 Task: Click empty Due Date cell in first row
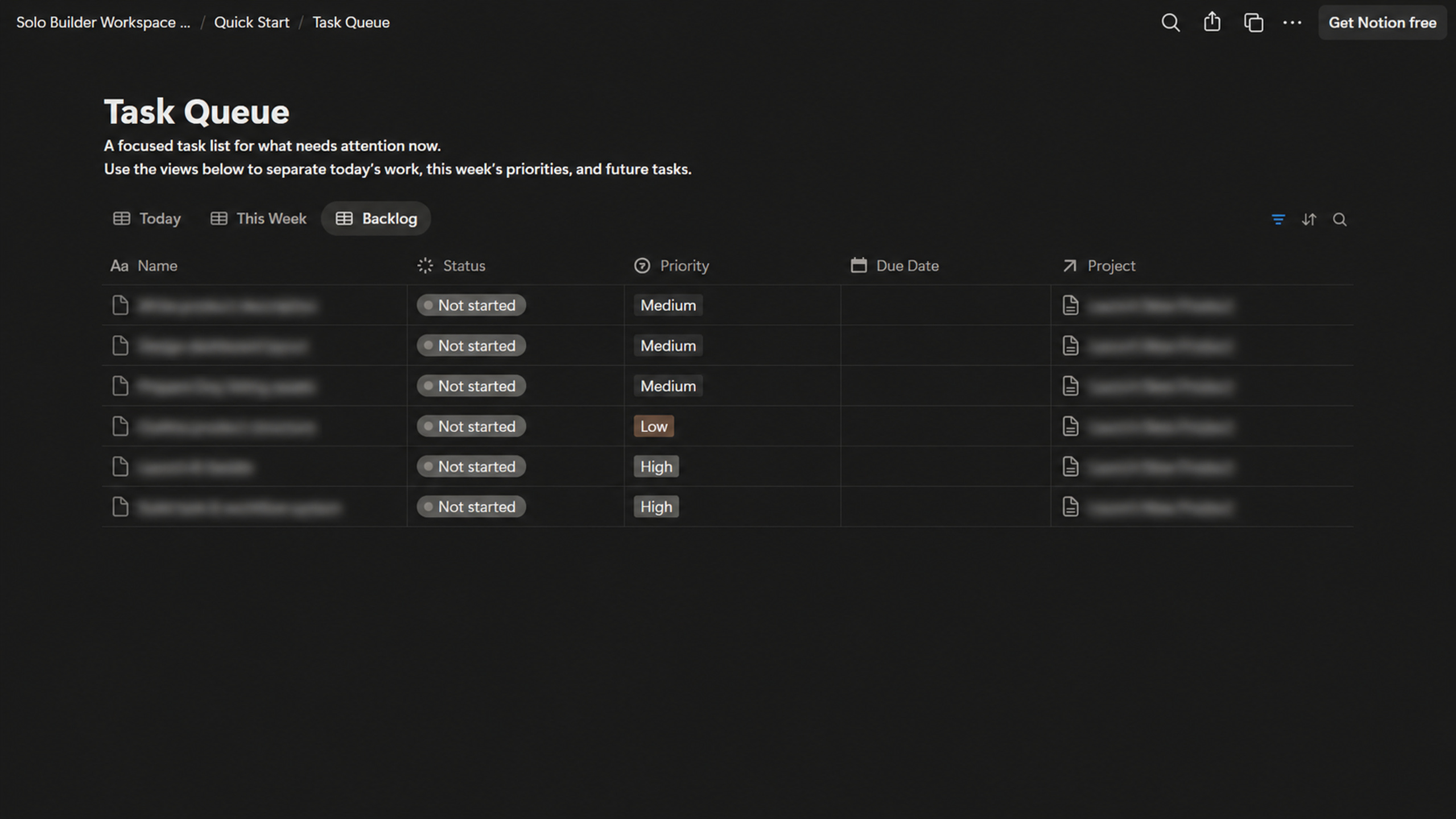coord(946,305)
